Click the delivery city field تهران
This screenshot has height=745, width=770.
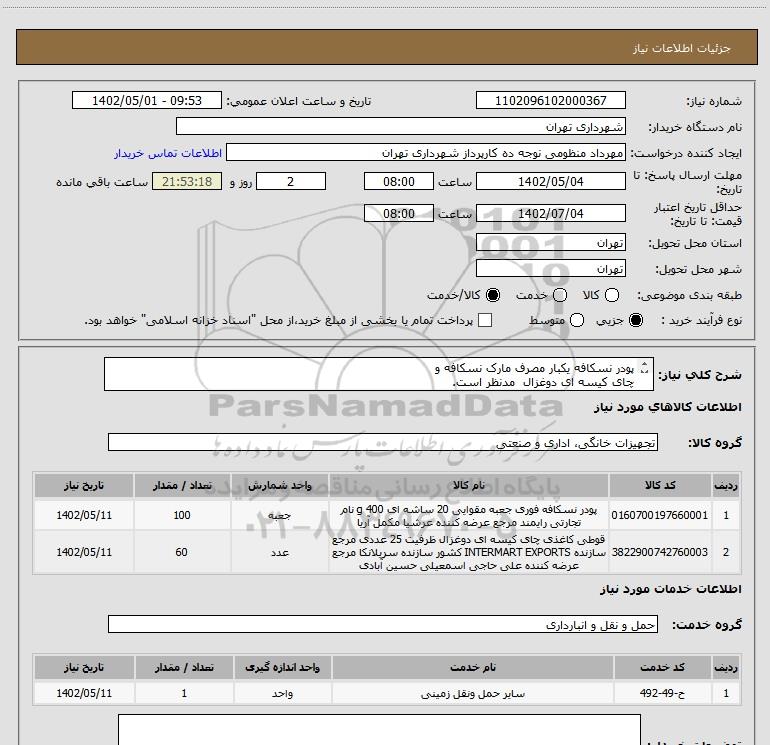(550, 269)
